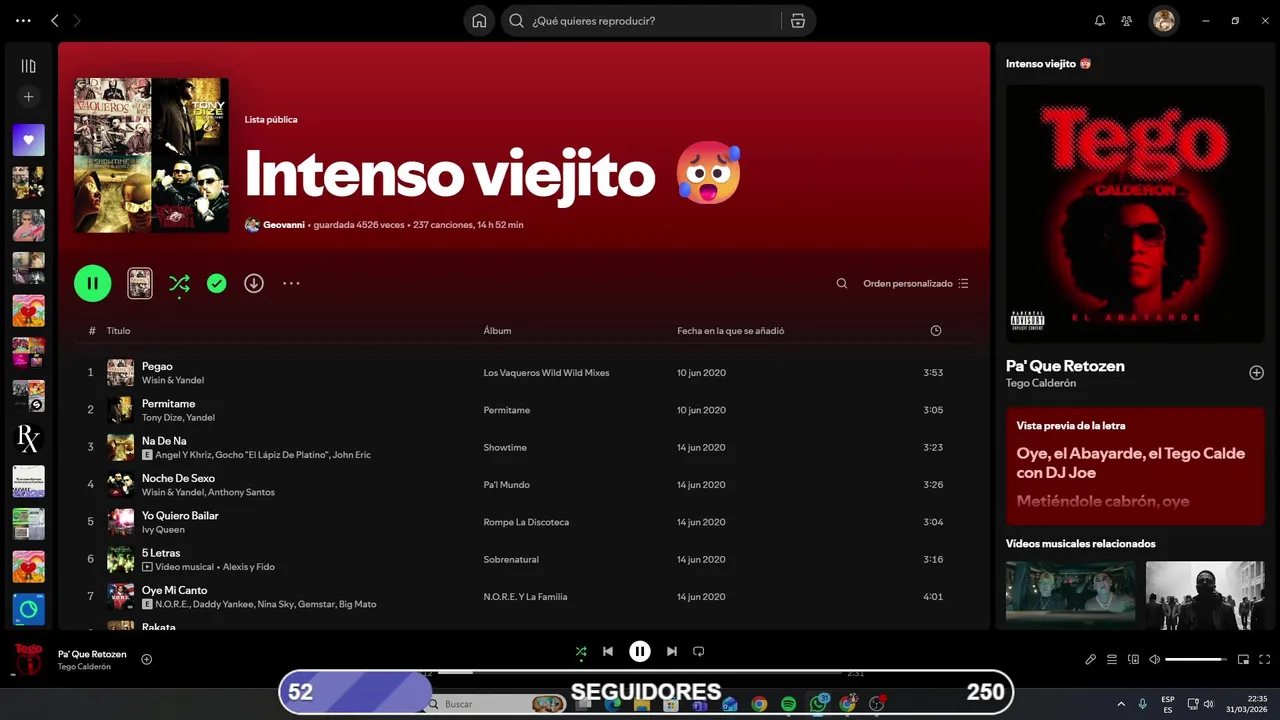Screen dimensions: 1280x720
Task: Toggle shuffle for the playlist header
Action: [x=179, y=283]
